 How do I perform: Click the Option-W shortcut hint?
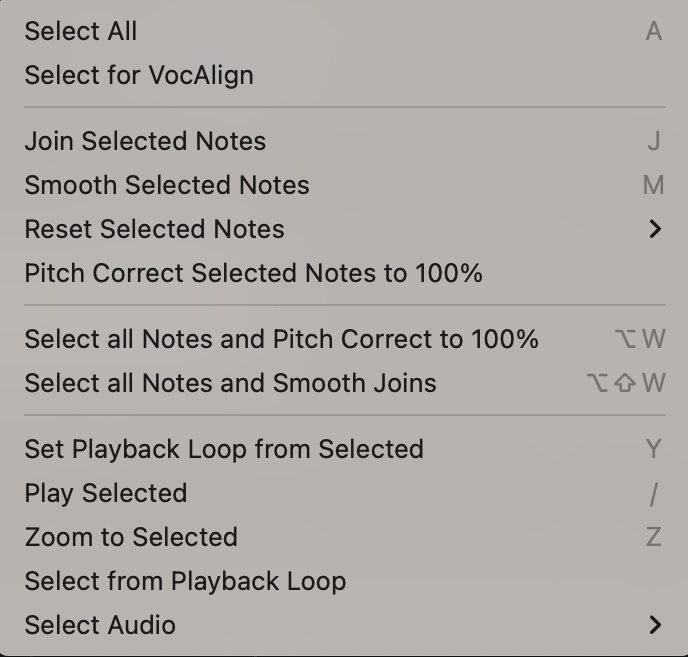click(640, 339)
